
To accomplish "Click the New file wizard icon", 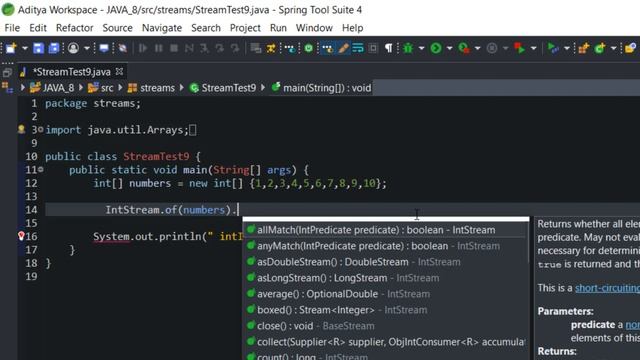I will pyautogui.click(x=11, y=48).
